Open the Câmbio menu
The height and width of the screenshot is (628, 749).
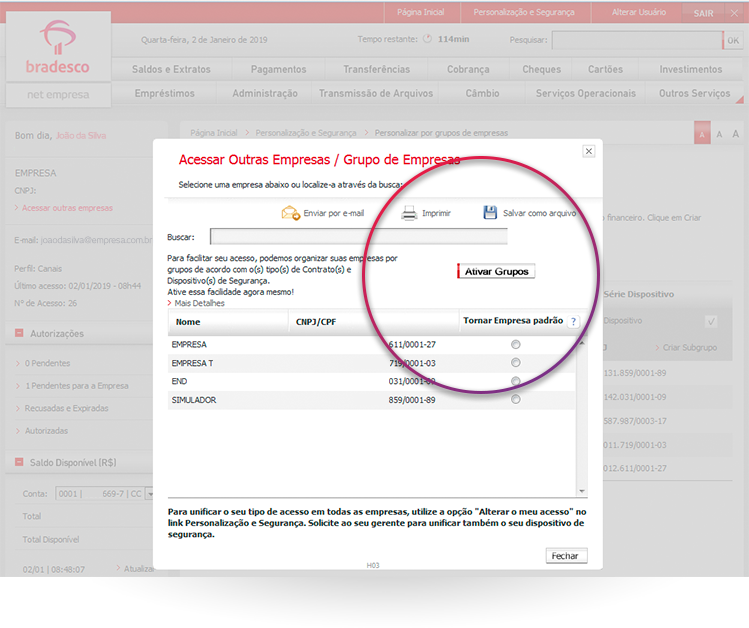[482, 93]
